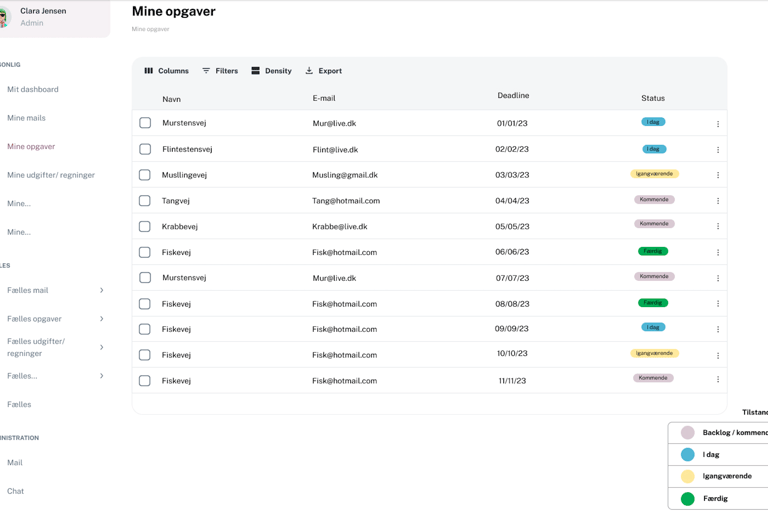Select the Musllingevej row checkbox
768x512 pixels.
[x=145, y=175]
